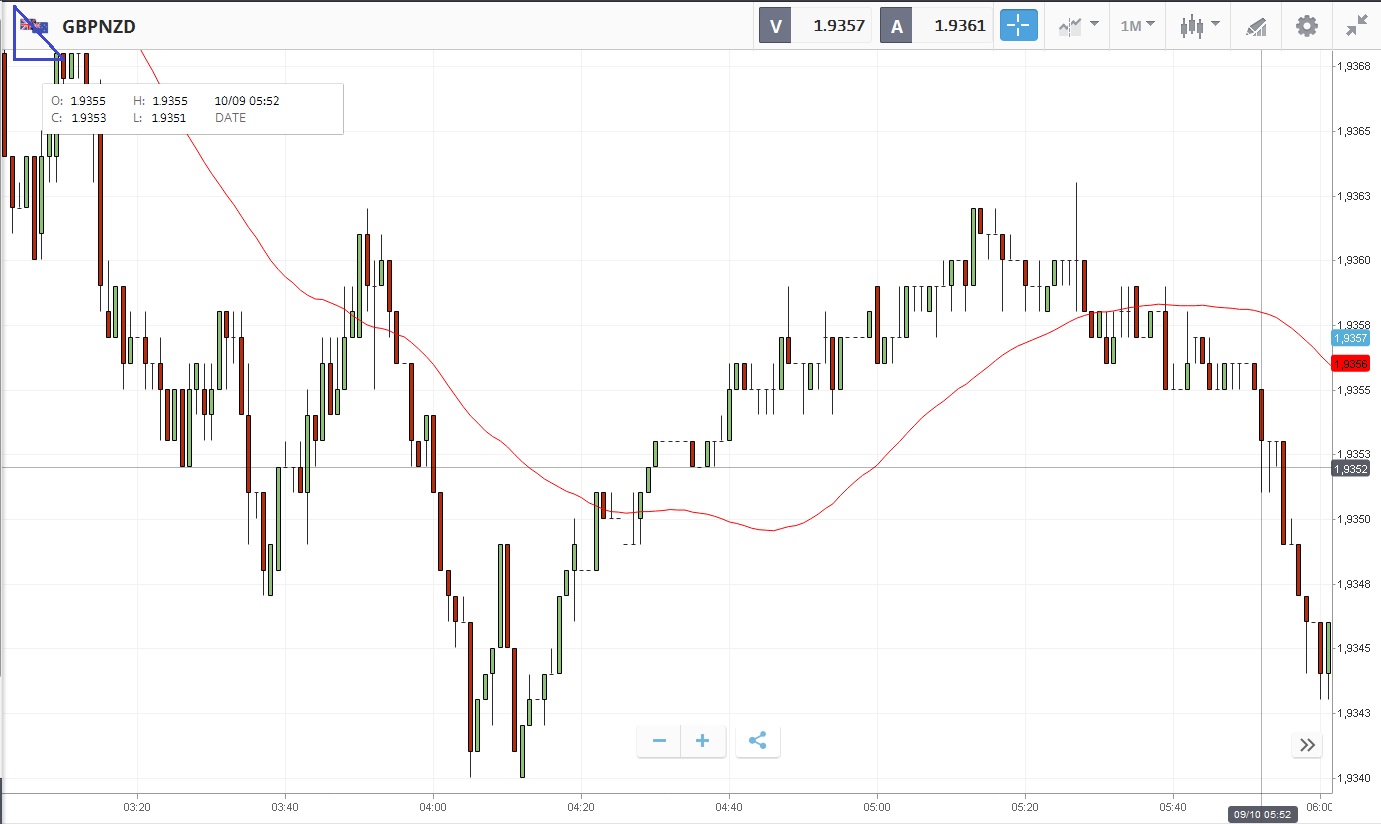
Task: Open chart settings gear
Action: point(1306,26)
